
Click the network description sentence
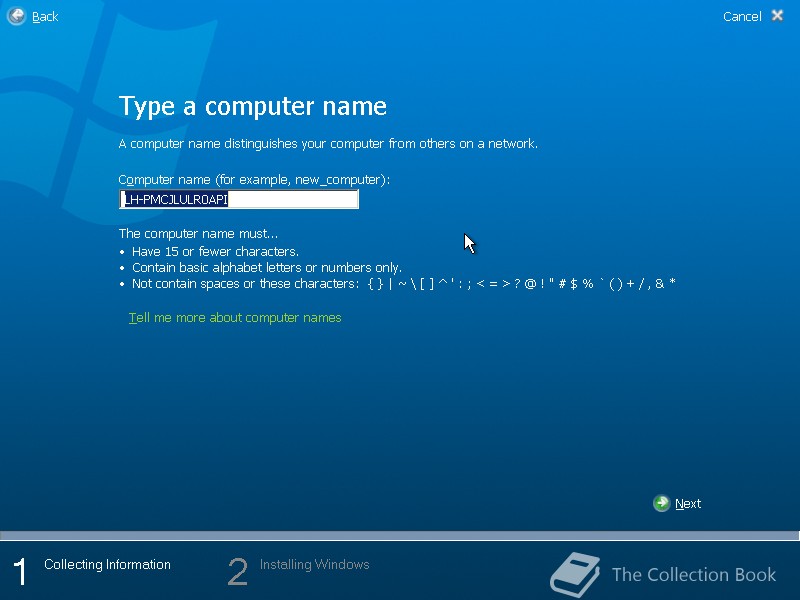coord(328,144)
